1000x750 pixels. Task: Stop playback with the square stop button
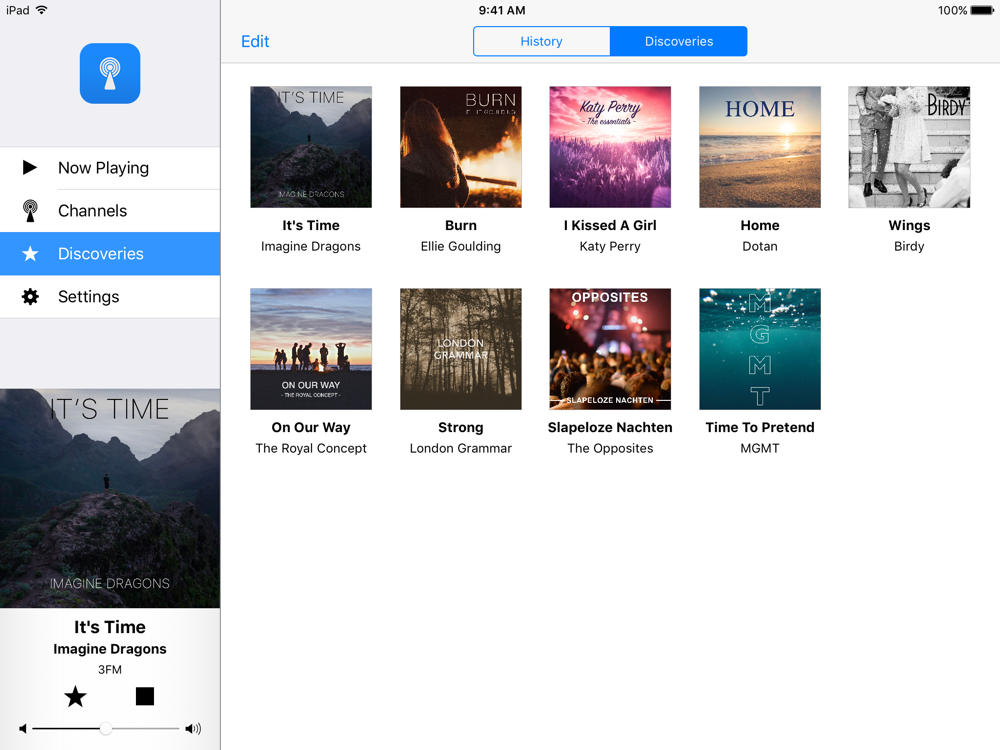click(145, 696)
